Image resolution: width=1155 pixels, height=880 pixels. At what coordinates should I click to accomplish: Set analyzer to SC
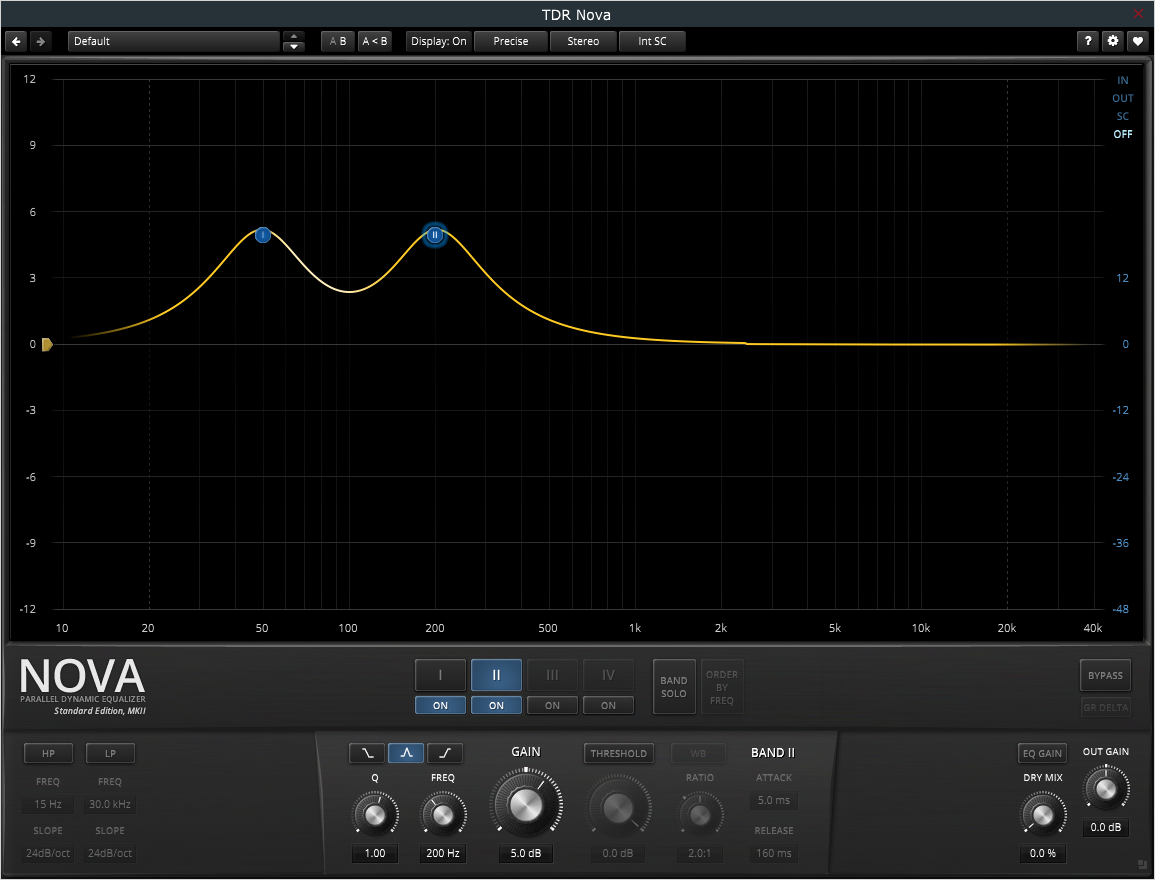[x=1122, y=116]
